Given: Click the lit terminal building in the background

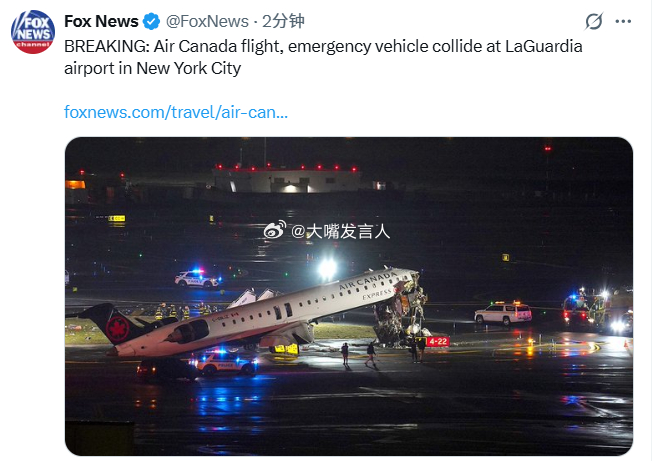Looking at the screenshot, I should 288,180.
